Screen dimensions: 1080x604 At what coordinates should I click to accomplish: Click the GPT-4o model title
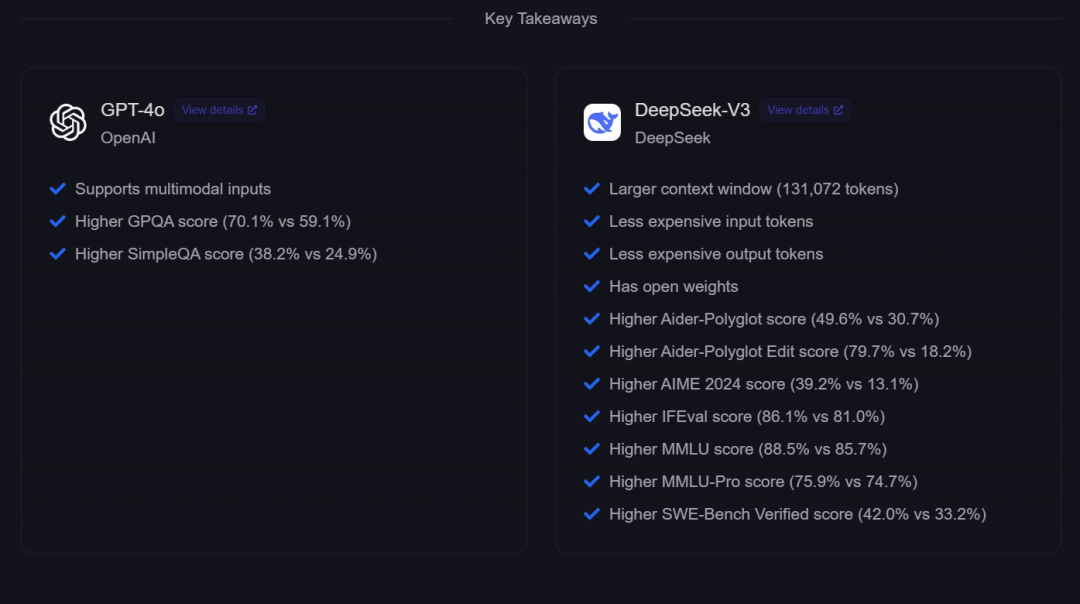pyautogui.click(x=132, y=110)
